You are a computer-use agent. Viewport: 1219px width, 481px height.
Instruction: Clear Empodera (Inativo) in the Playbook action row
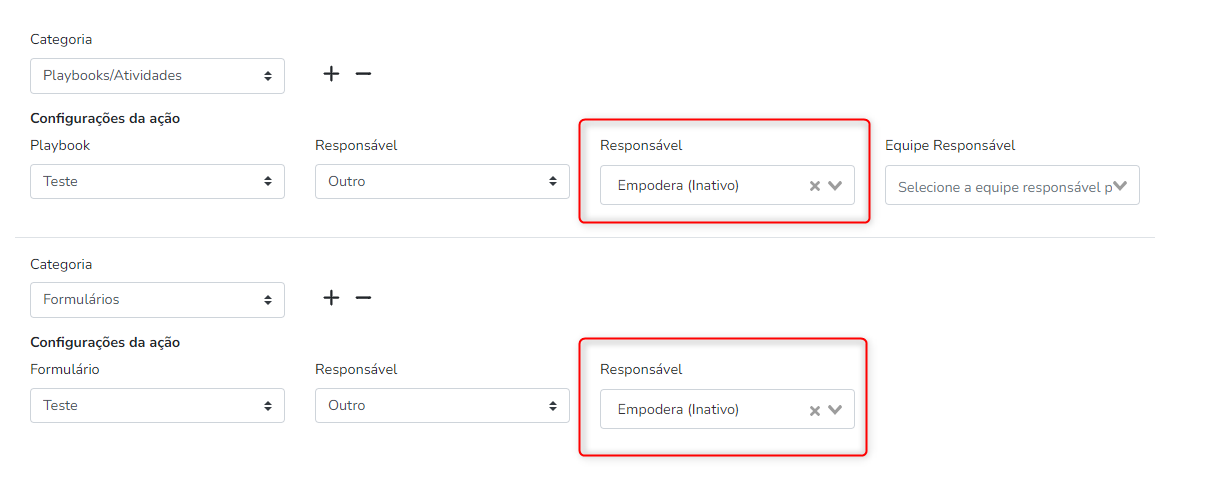click(x=814, y=186)
